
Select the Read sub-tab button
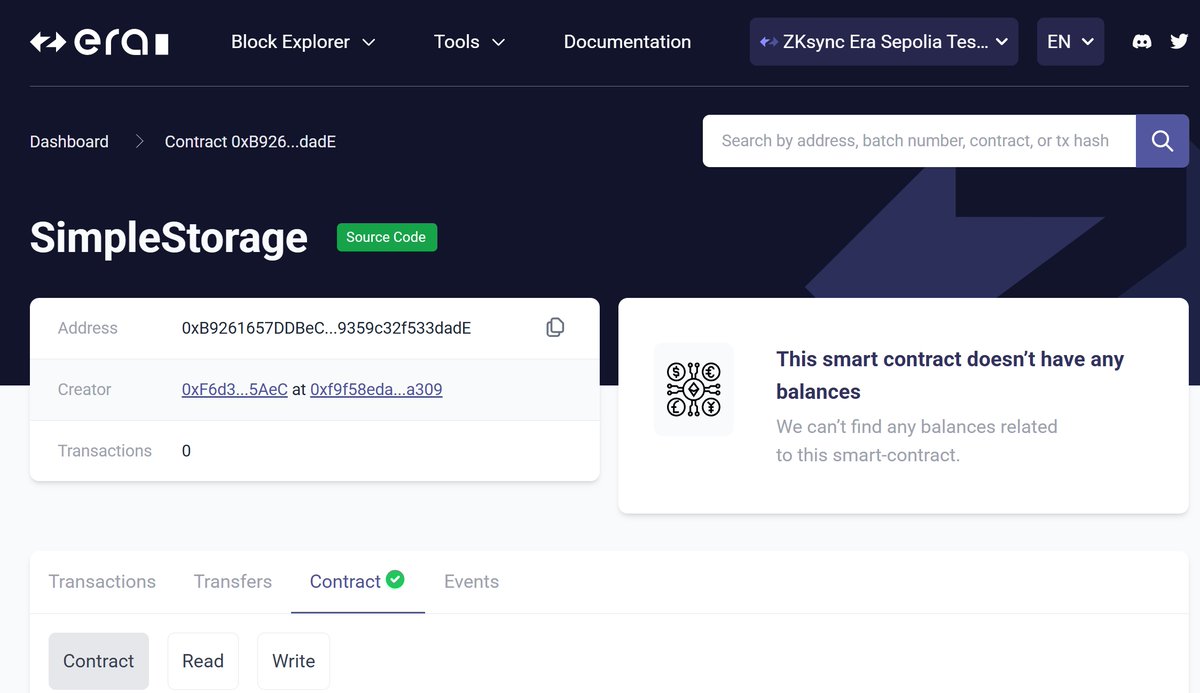click(x=203, y=661)
